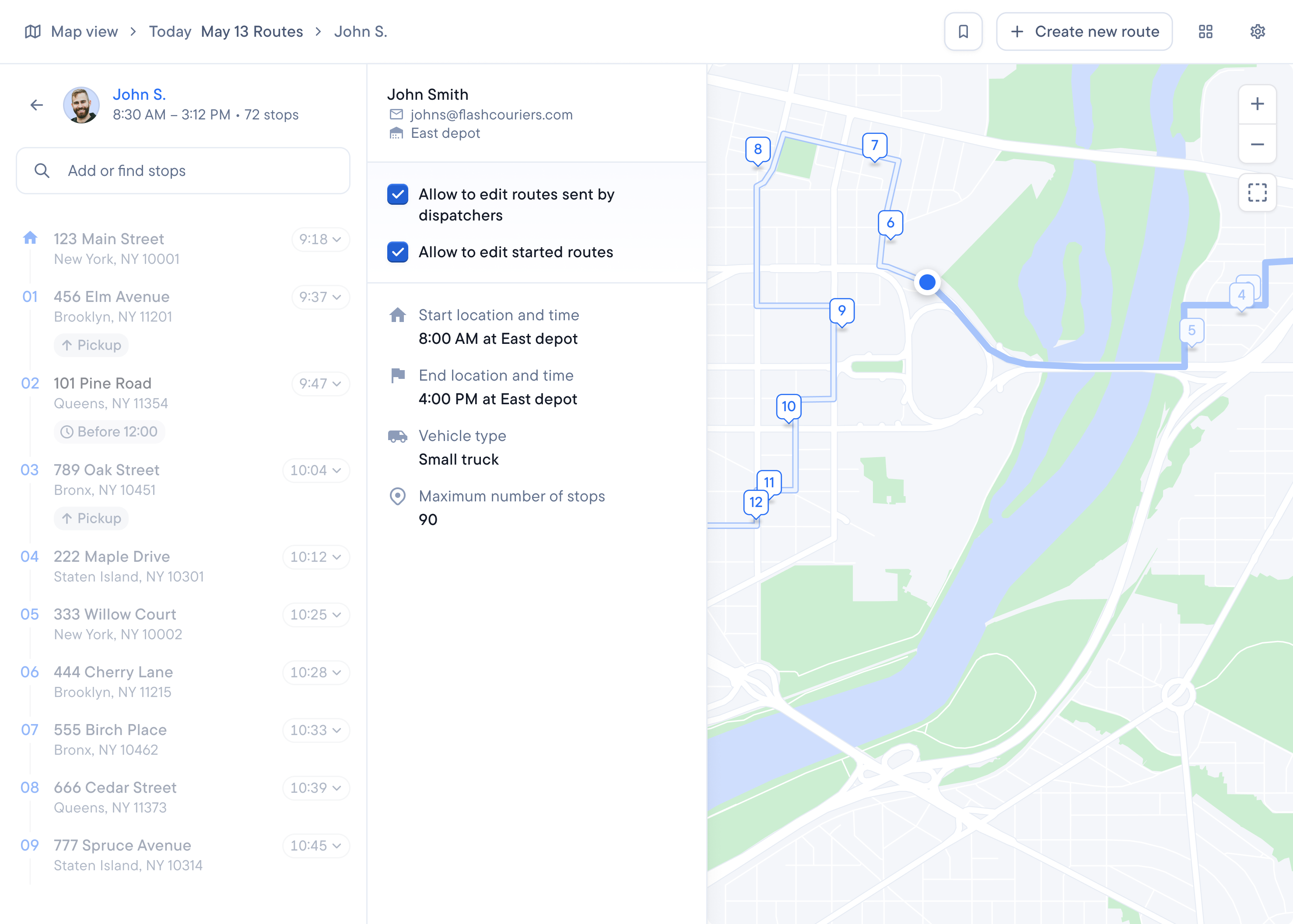Select stop 222 Maple Drive
This screenshot has height=924, width=1293.
coord(112,556)
